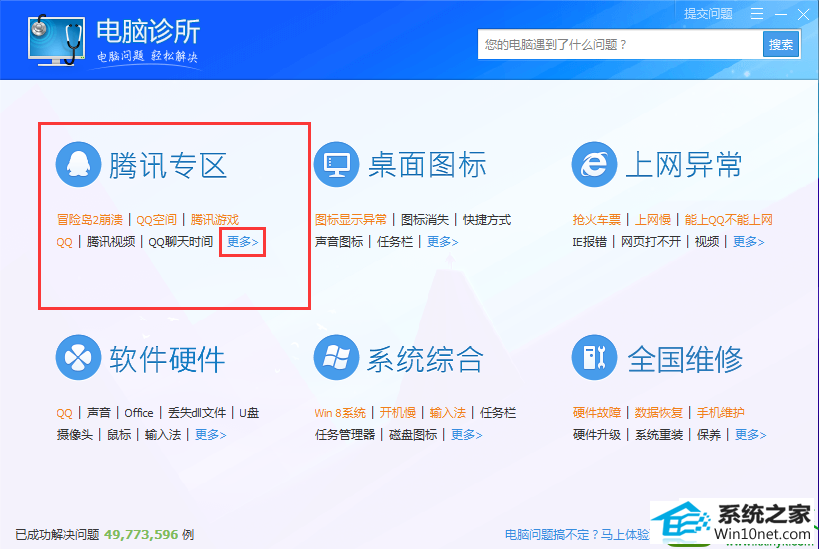819x549 pixels.
Task: Open the 上网异常 heading
Action: (x=684, y=165)
